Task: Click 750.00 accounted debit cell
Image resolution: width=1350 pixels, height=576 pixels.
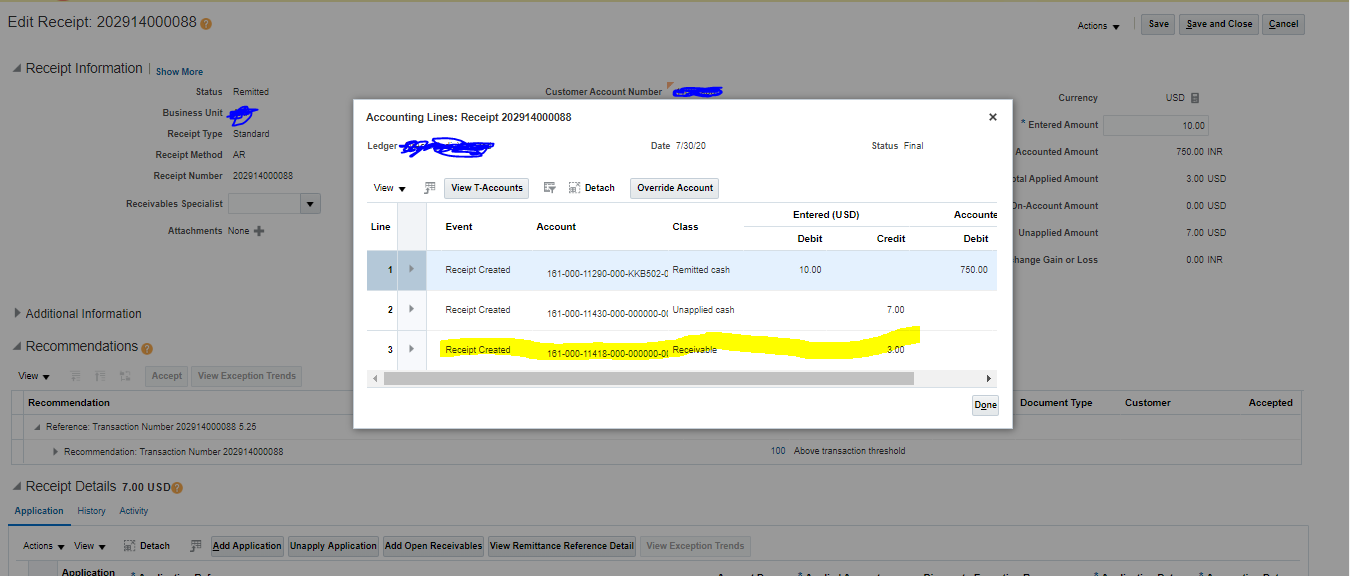Action: (x=974, y=270)
